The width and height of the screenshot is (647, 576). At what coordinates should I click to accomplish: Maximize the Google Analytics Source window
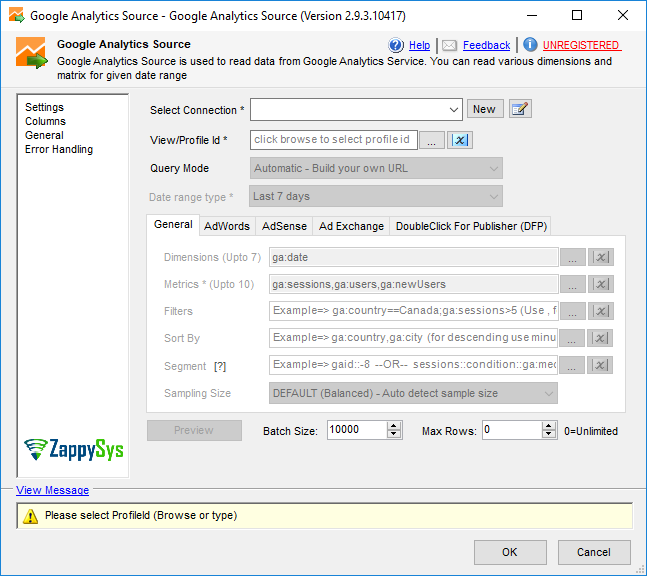click(577, 15)
